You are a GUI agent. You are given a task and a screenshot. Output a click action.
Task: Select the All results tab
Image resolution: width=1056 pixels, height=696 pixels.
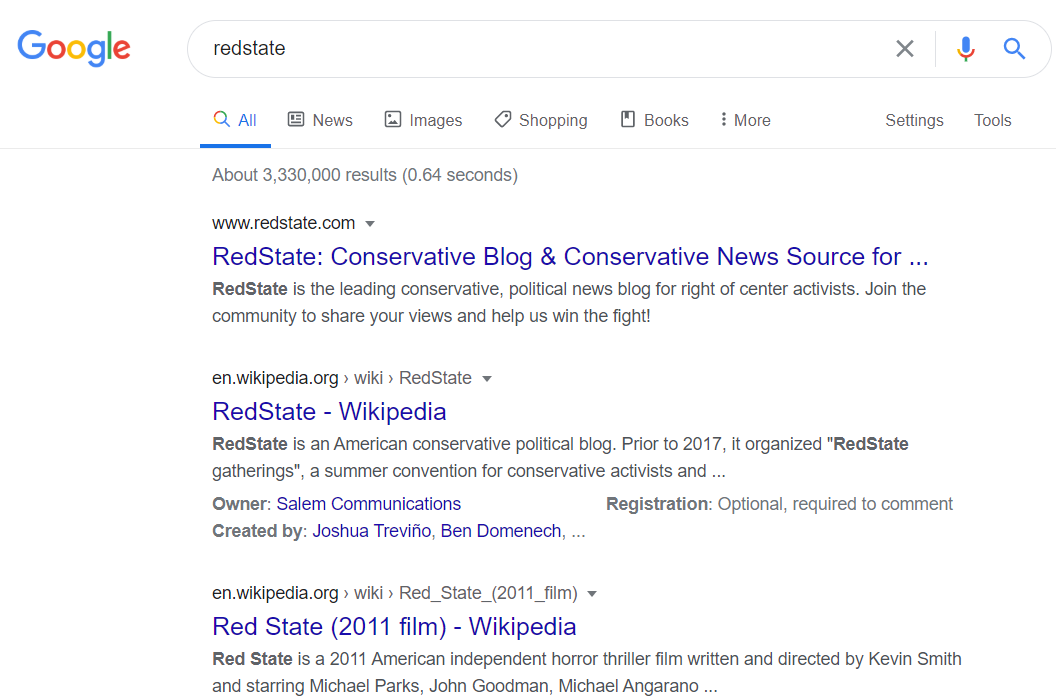click(235, 120)
